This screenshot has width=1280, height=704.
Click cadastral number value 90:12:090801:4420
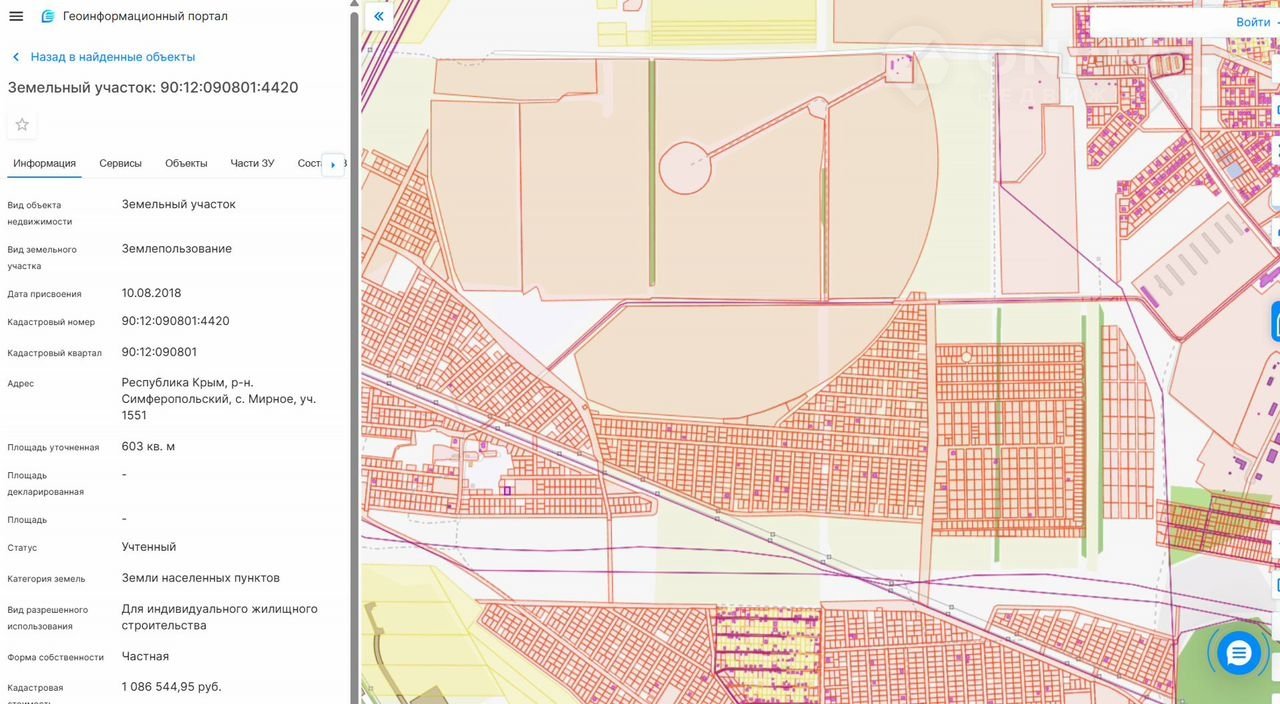pyautogui.click(x=175, y=321)
